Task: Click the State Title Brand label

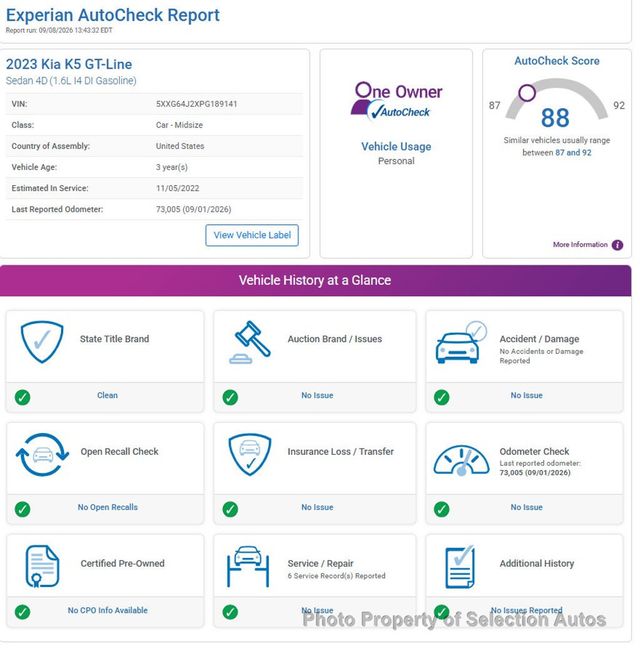Action: click(x=114, y=339)
